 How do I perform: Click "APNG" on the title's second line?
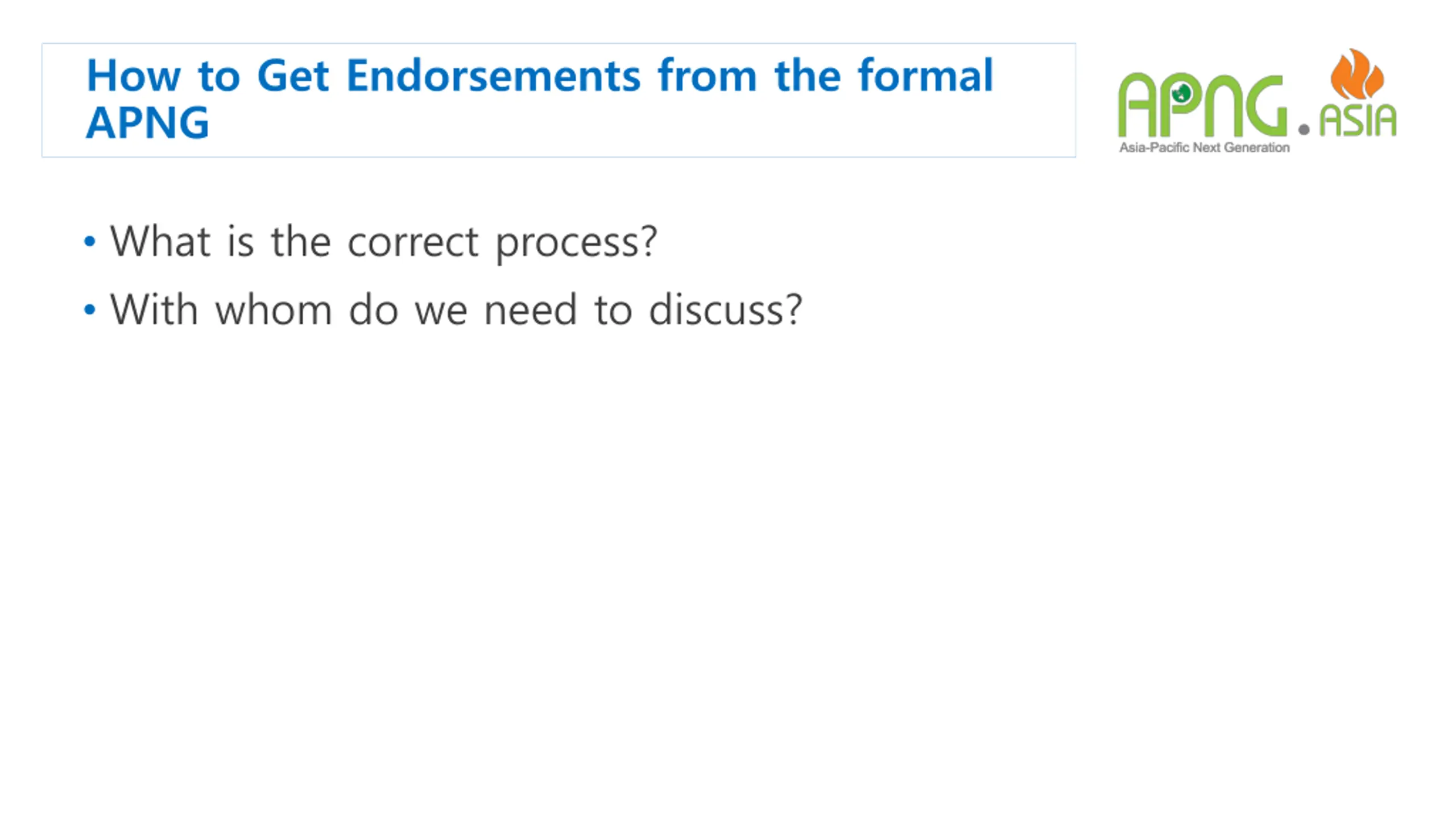148,123
